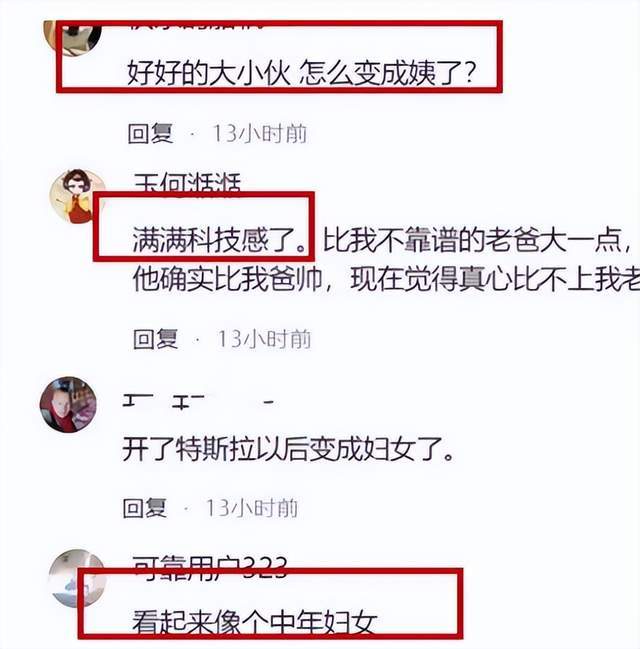This screenshot has width=640, height=649.
Task: Click 13小时前 under the 科技感 comment
Action: (x=265, y=339)
